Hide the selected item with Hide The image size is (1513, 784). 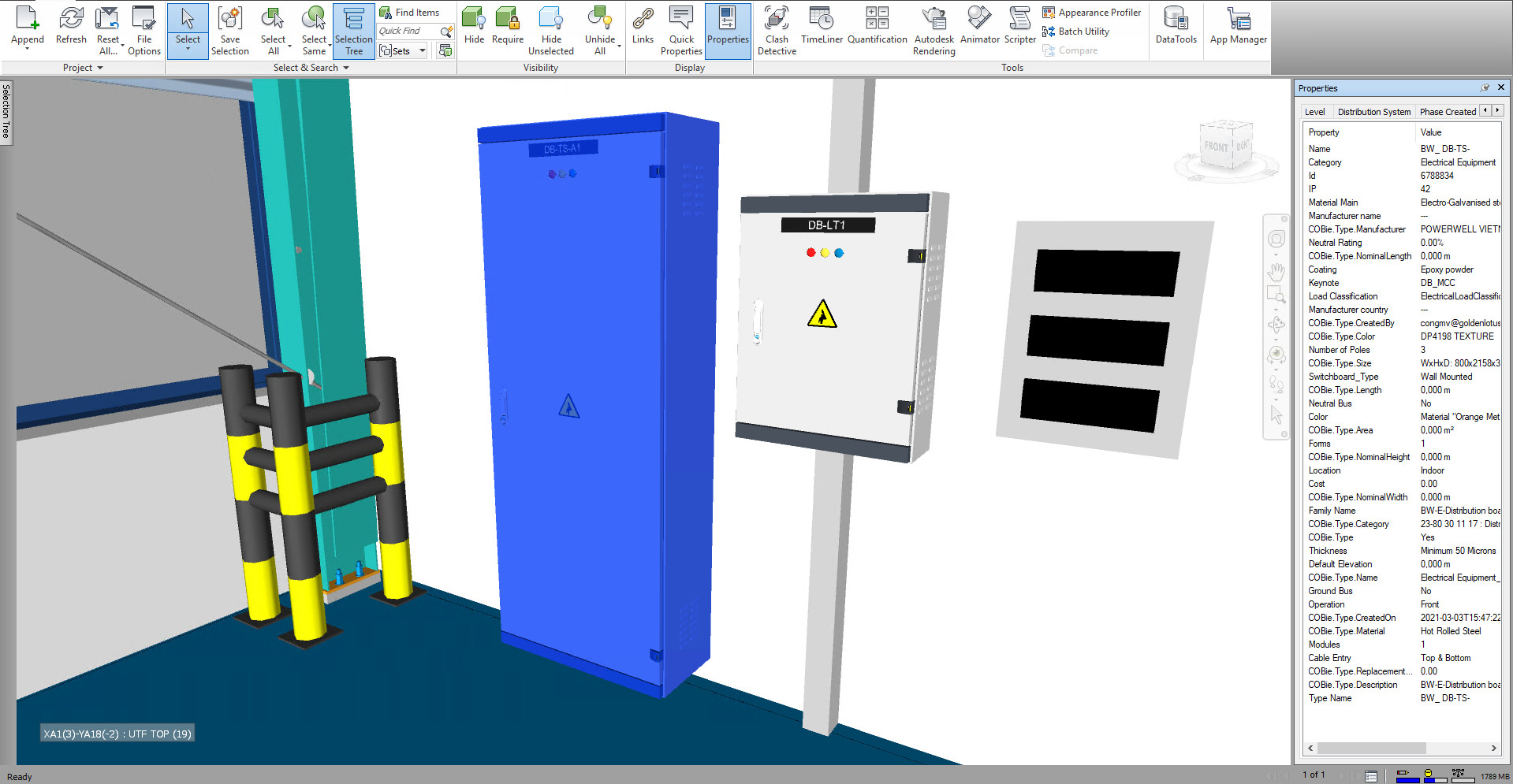pos(474,25)
